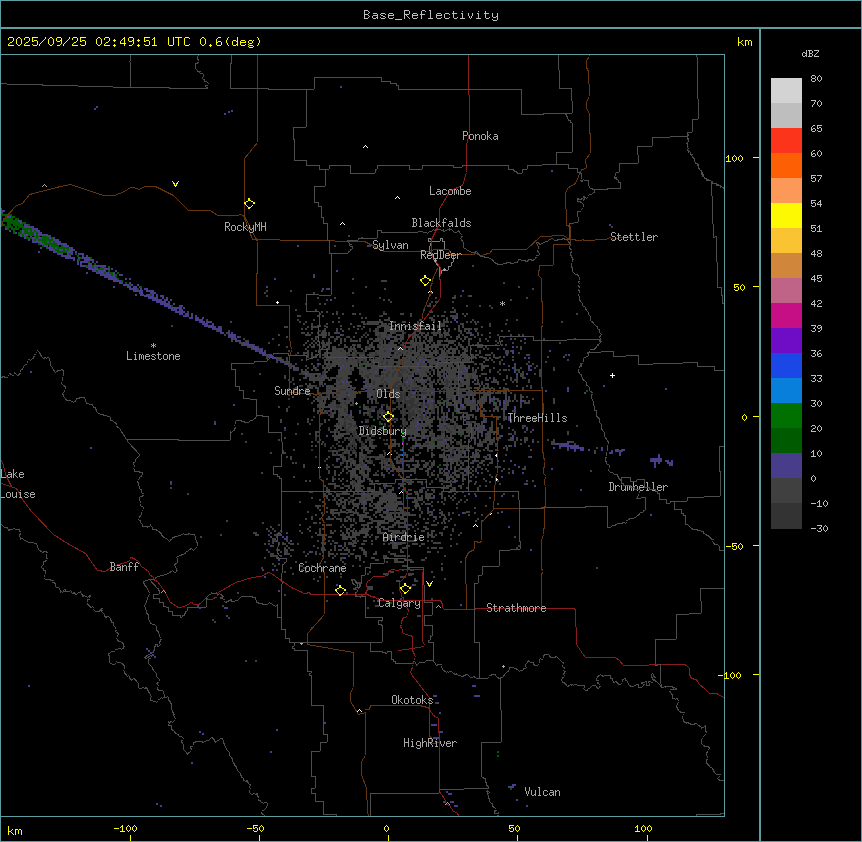Image resolution: width=862 pixels, height=842 pixels.
Task: Pick the bright red swatch in dBZ legend
Action: coord(786,140)
